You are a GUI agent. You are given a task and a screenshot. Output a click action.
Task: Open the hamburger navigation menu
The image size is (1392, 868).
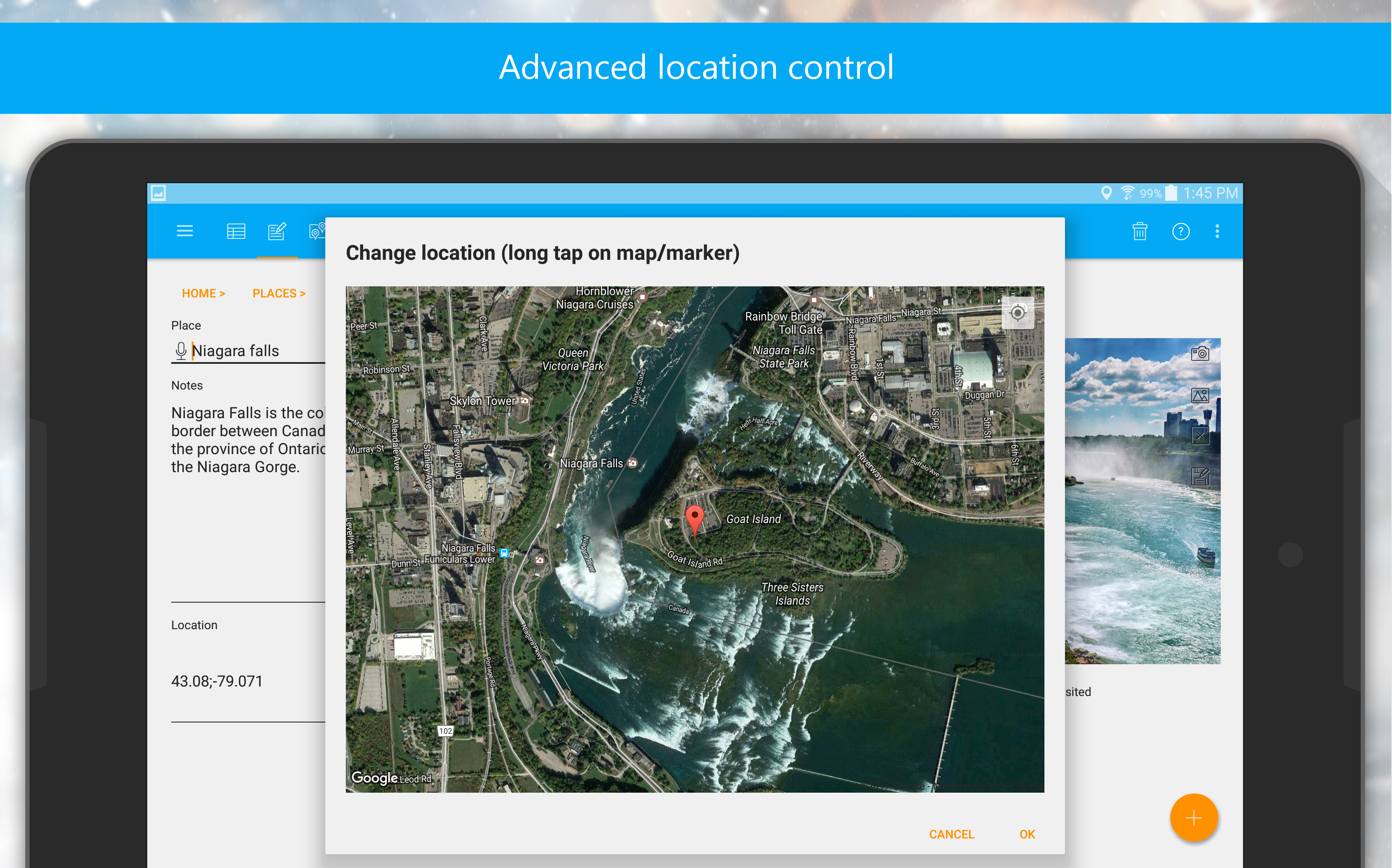184,232
